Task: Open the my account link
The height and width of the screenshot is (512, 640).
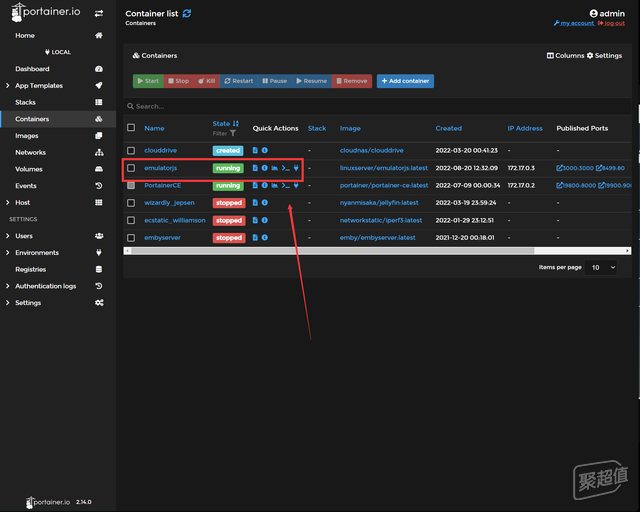Action: pyautogui.click(x=574, y=23)
